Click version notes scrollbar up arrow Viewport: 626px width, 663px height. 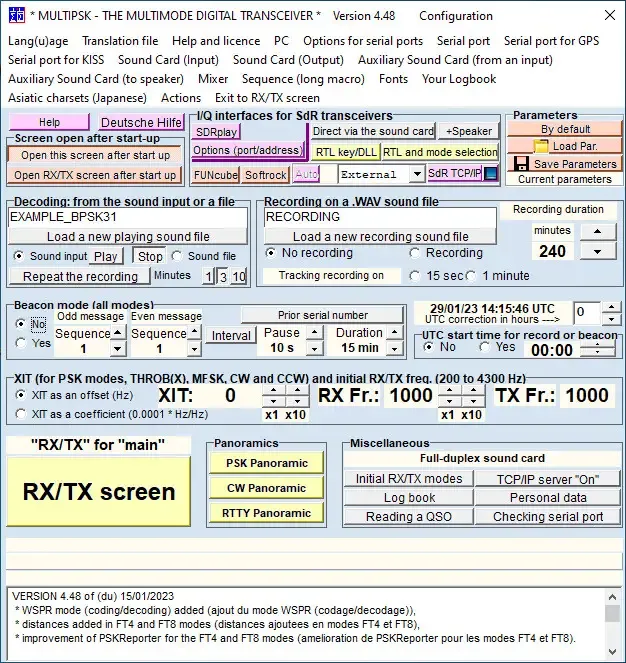click(x=612, y=597)
